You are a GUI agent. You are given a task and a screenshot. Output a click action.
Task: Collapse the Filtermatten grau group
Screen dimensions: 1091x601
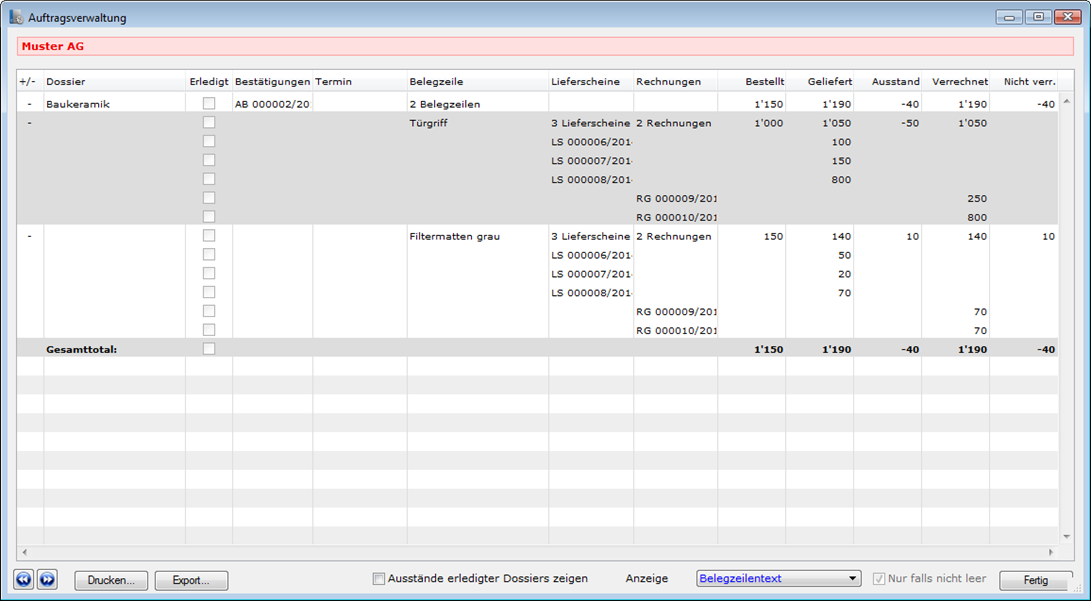(x=29, y=236)
